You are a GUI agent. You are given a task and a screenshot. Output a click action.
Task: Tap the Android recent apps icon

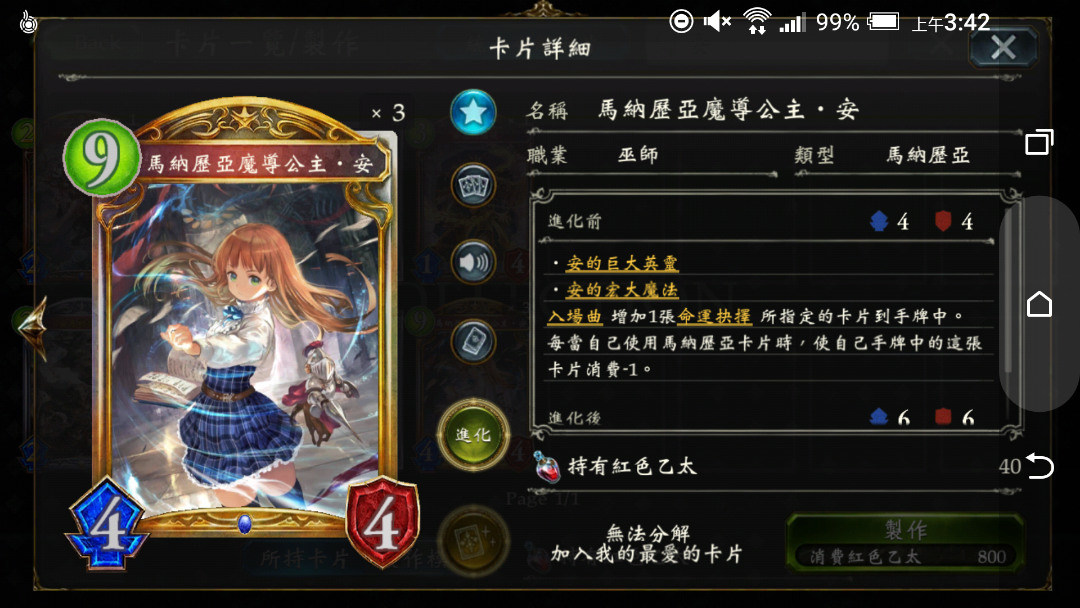(x=1039, y=141)
